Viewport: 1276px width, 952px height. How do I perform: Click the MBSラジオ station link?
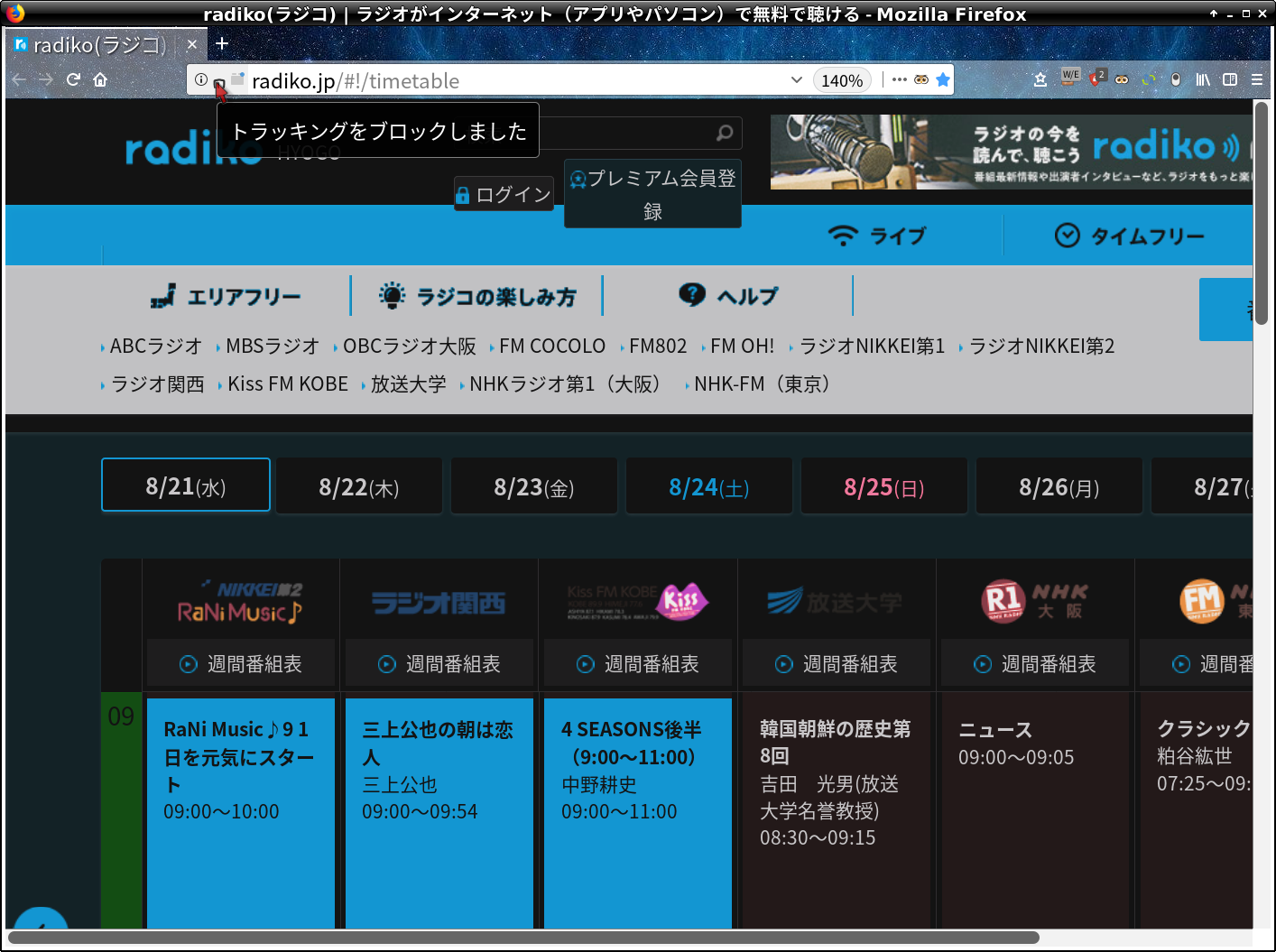[x=273, y=347]
